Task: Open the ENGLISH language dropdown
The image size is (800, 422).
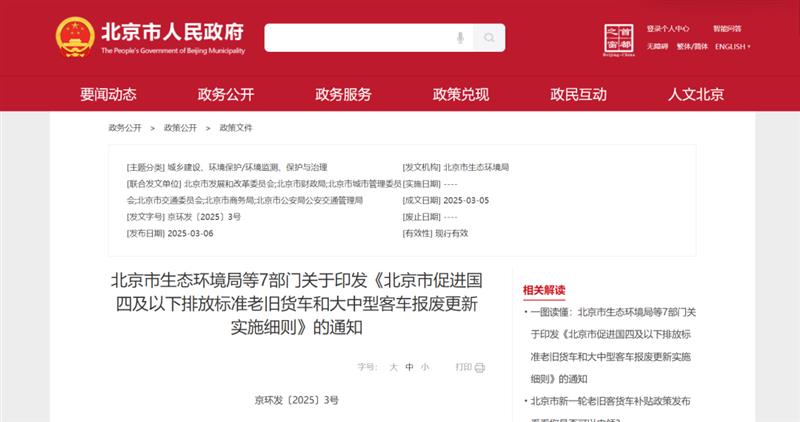Action: click(733, 46)
